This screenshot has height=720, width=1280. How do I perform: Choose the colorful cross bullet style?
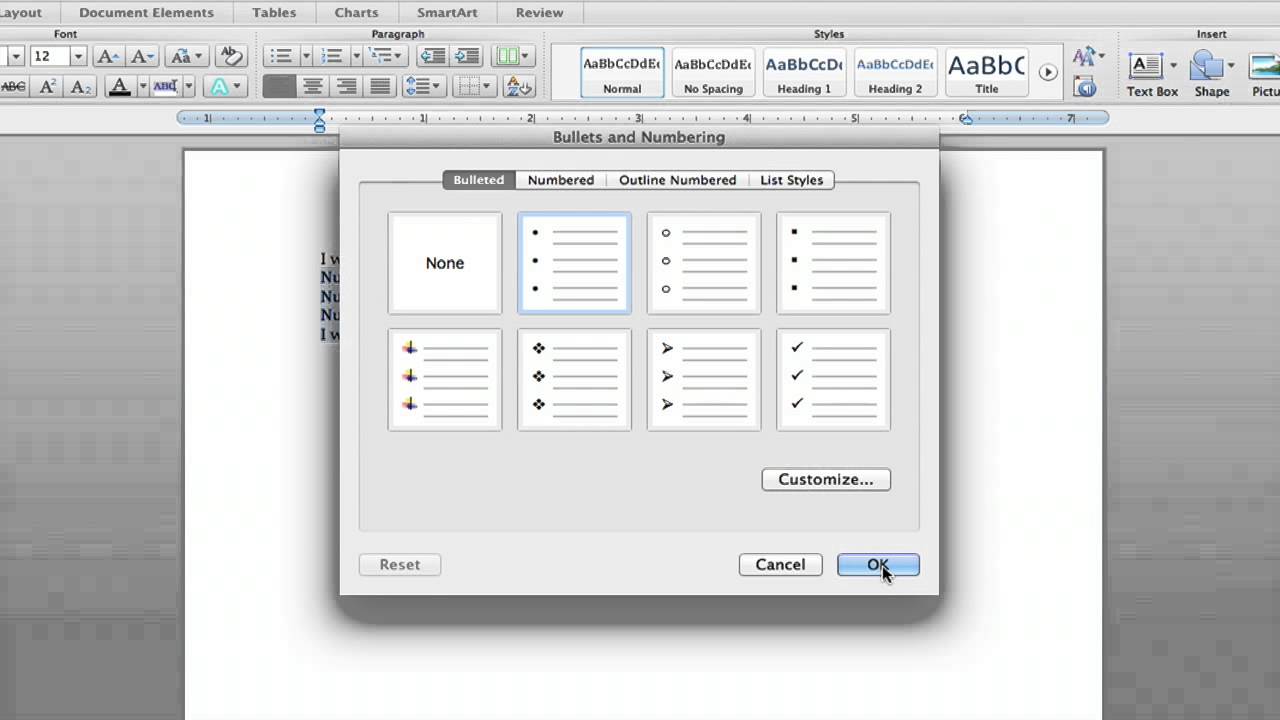pyautogui.click(x=445, y=379)
